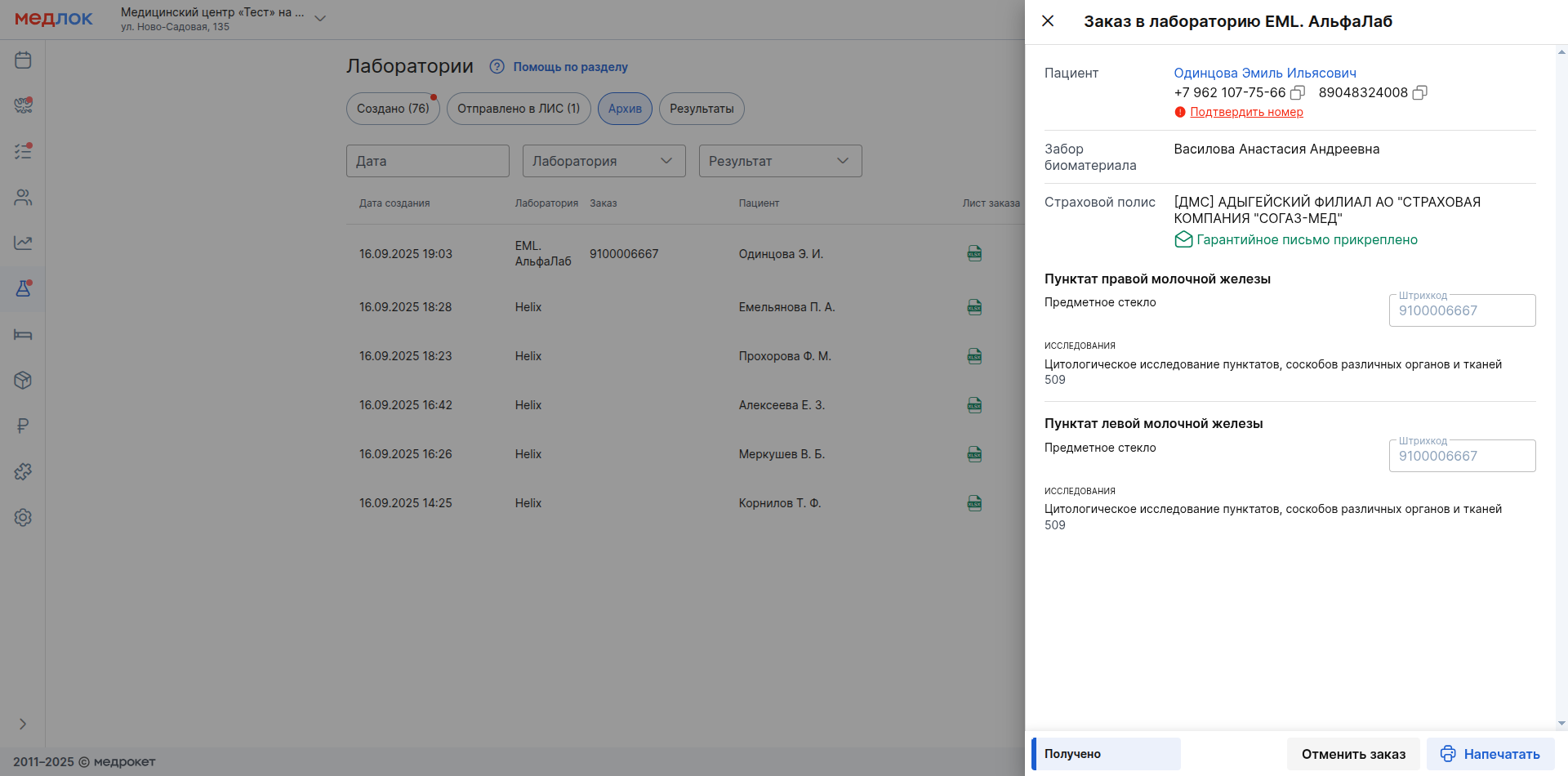1568x776 pixels.
Task: Click the Подтвердить номер link
Action: click(1246, 112)
